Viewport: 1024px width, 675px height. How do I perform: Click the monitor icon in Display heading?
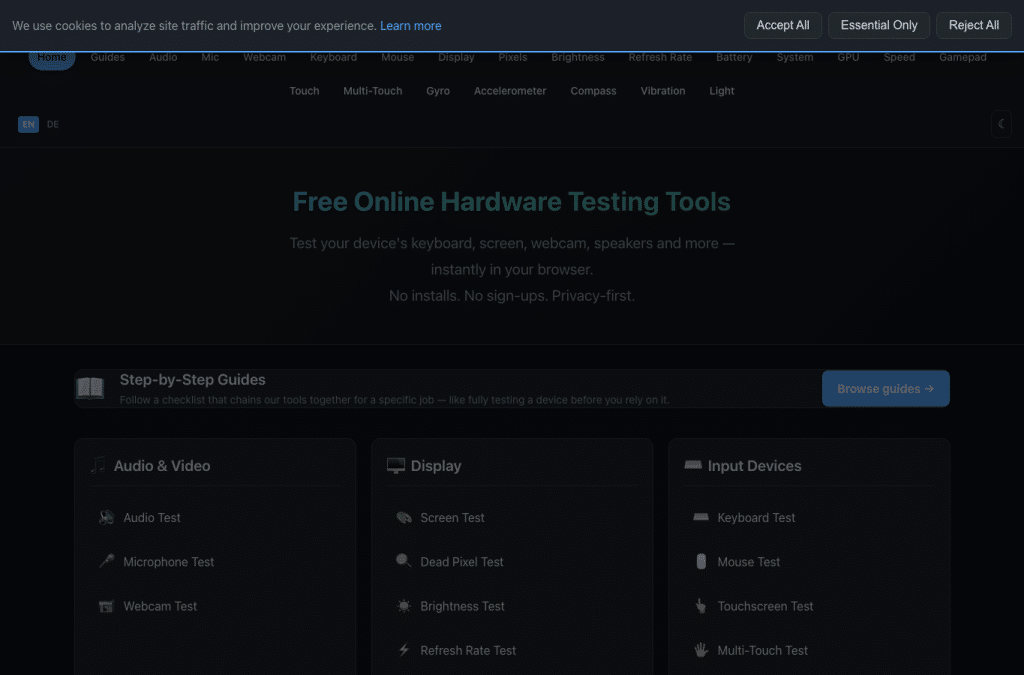tap(396, 465)
